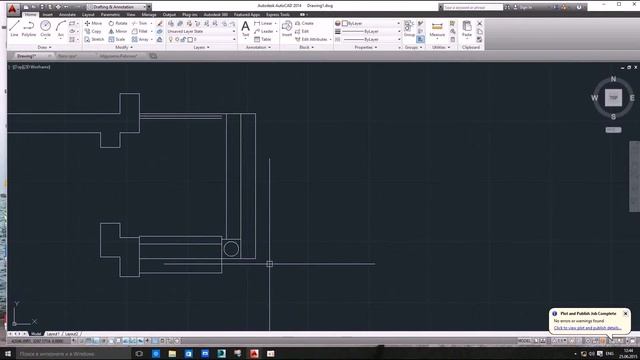Click the Windows taskbar search box

pyautogui.click(x=73, y=353)
